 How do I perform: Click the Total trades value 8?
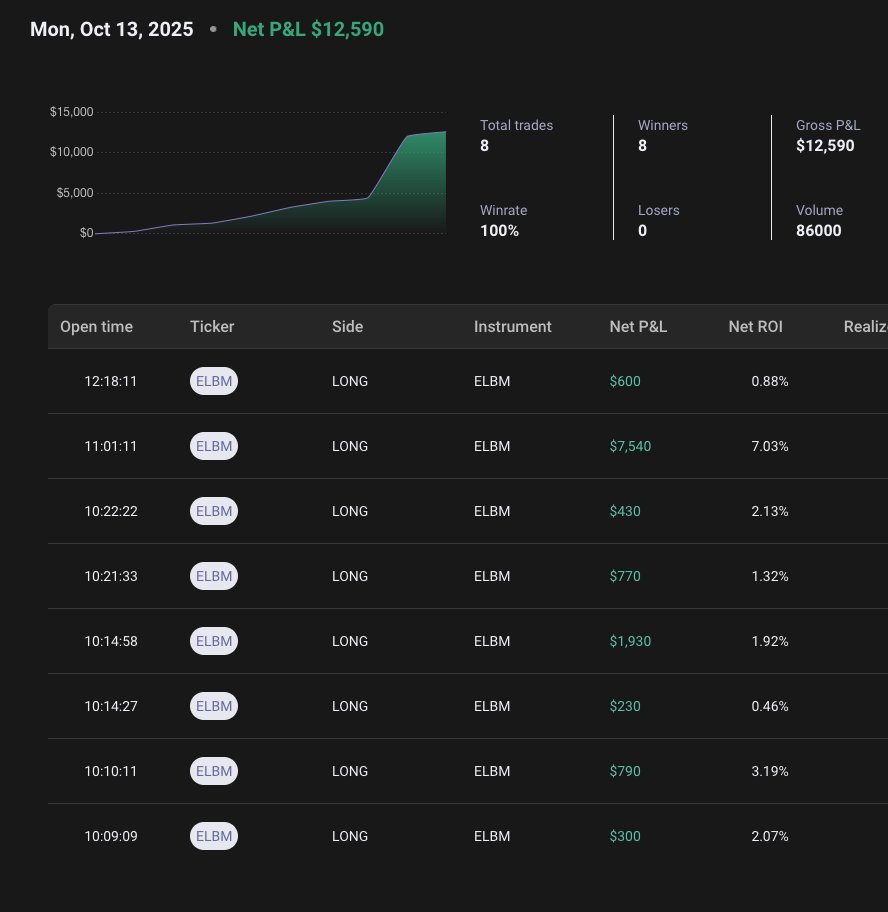pos(484,145)
